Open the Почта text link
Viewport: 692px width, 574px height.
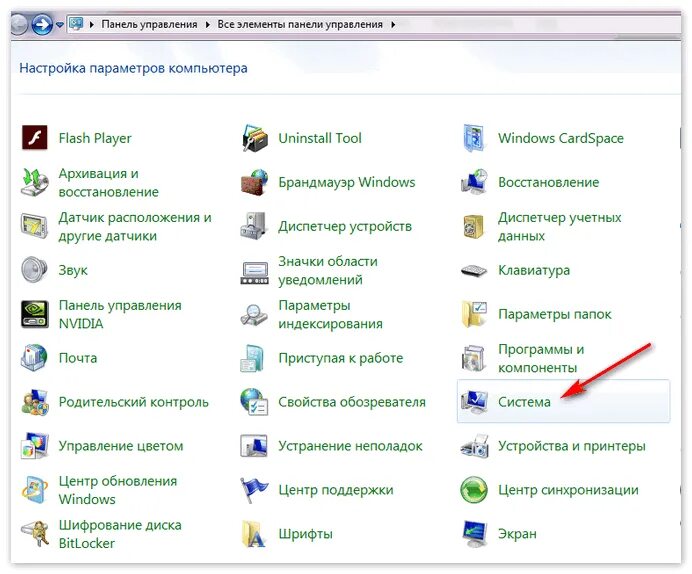[78, 358]
